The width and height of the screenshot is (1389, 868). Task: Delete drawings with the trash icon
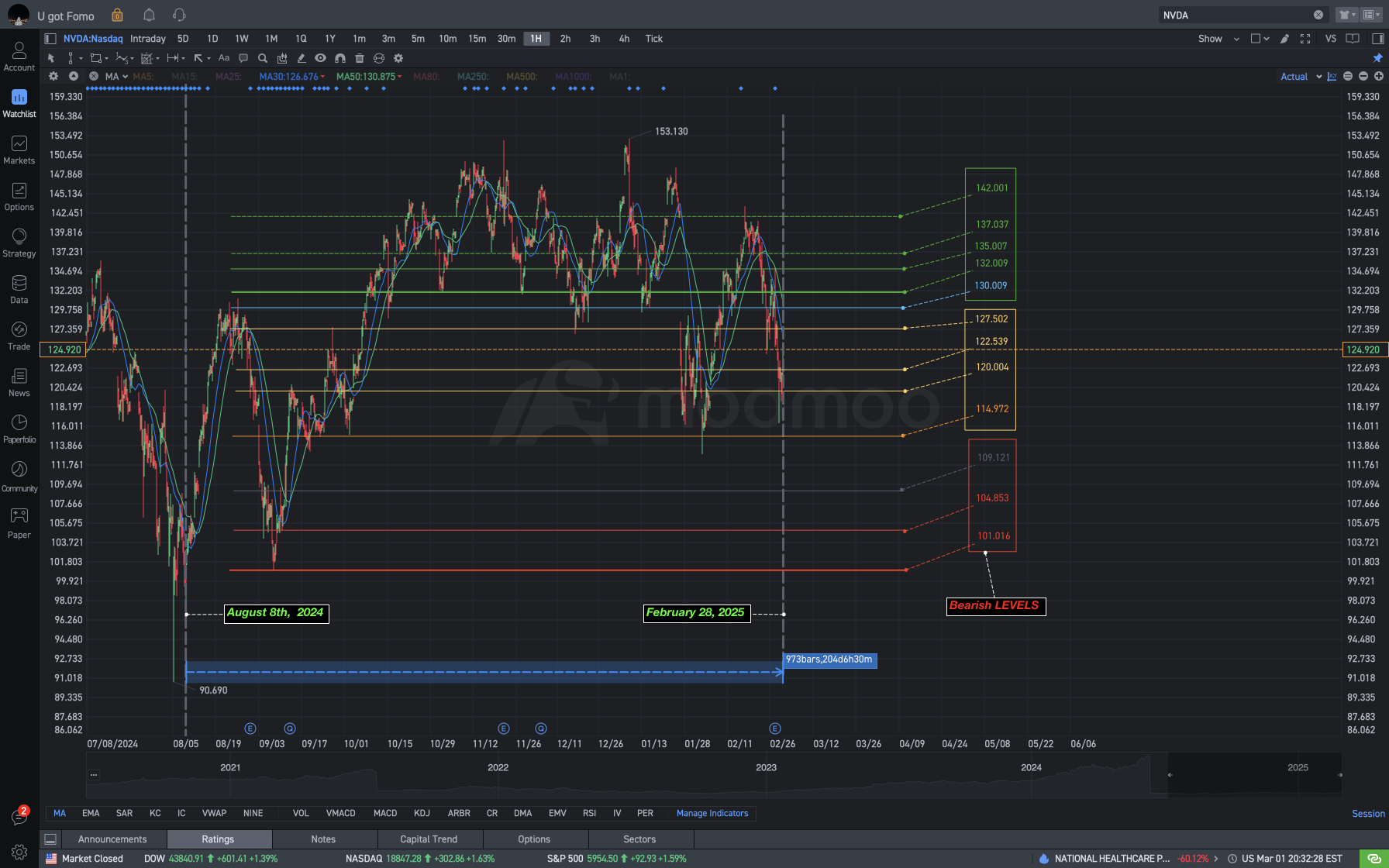[x=359, y=58]
